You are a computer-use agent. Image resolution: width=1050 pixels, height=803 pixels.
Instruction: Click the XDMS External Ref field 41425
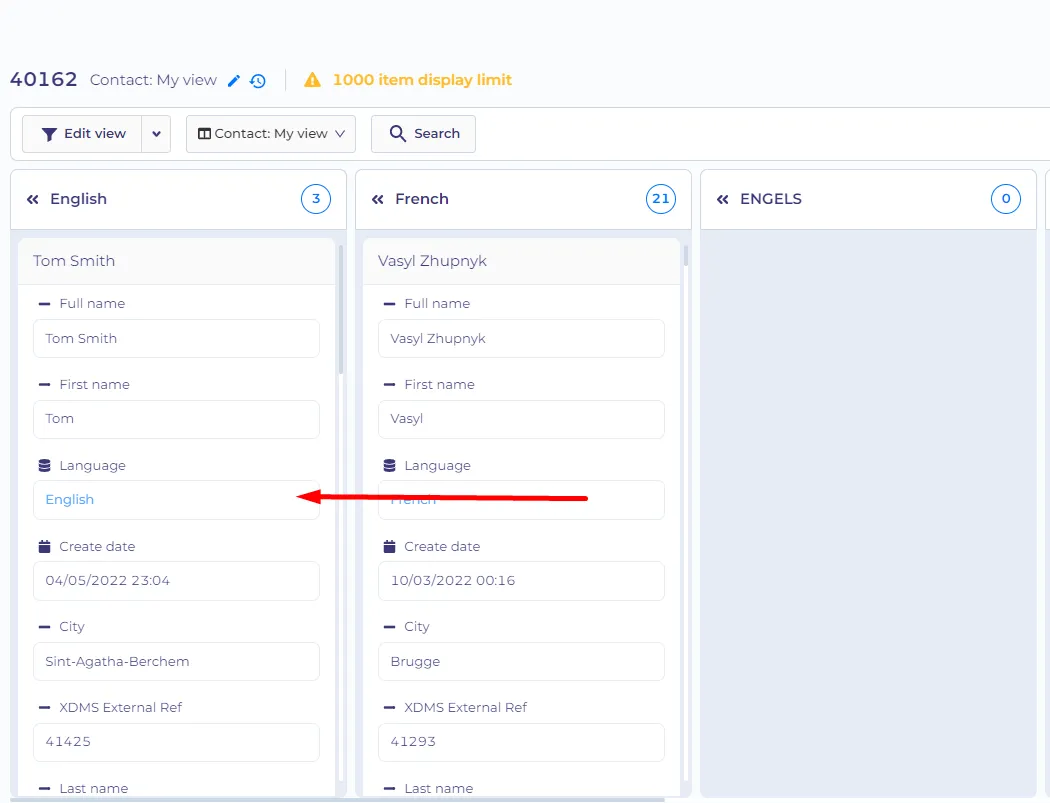176,742
